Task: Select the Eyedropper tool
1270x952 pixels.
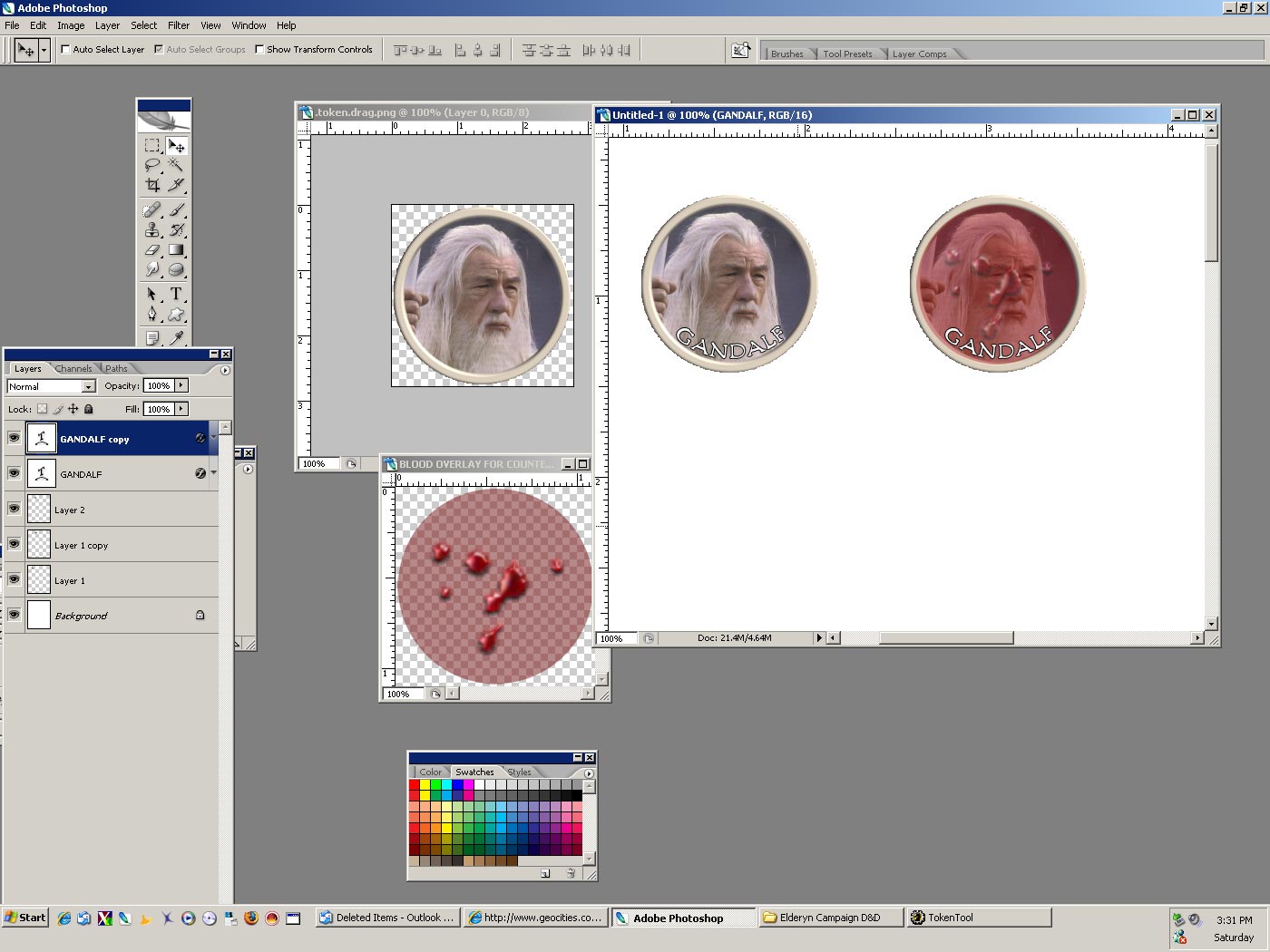Action: (x=176, y=338)
